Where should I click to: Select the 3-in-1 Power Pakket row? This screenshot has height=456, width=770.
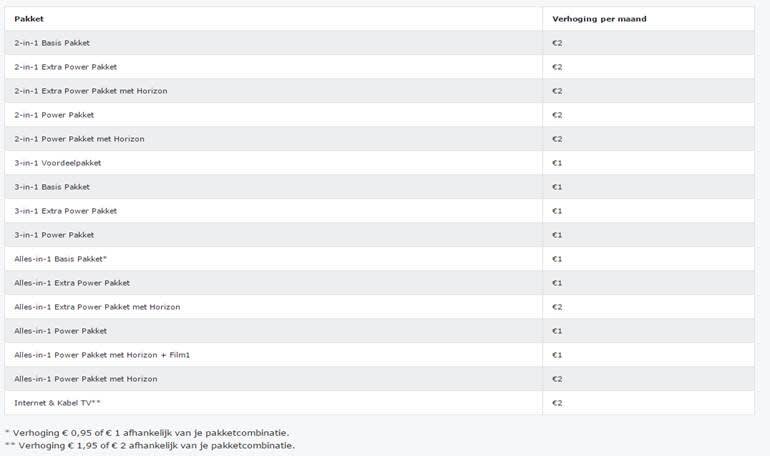coord(54,235)
